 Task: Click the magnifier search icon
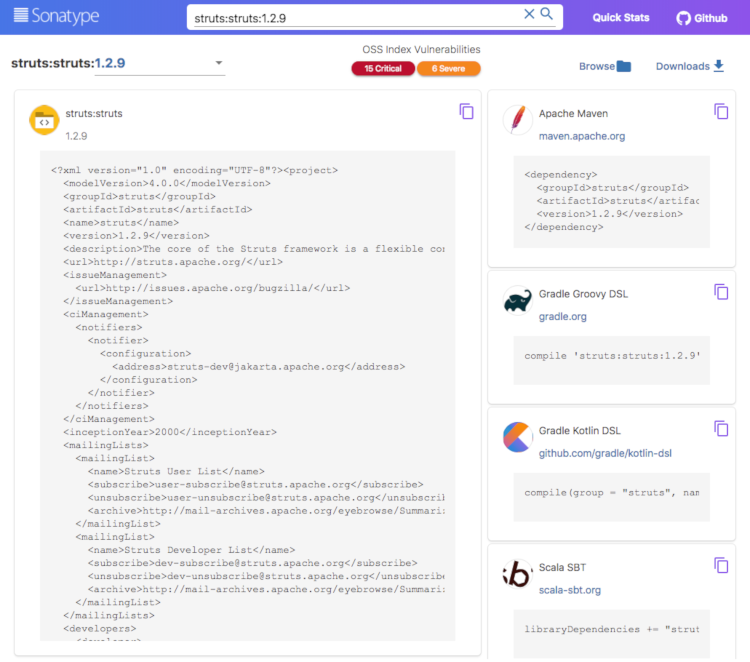tap(546, 14)
